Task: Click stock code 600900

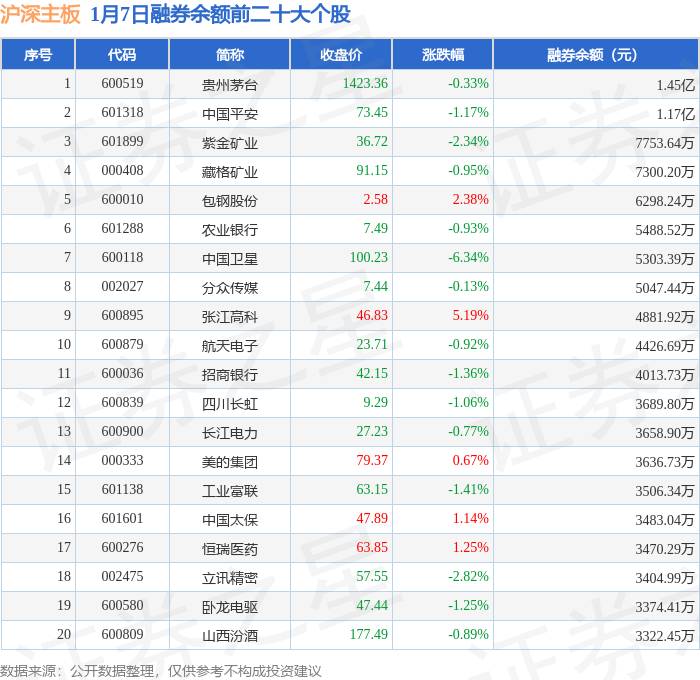Action: click(x=122, y=431)
